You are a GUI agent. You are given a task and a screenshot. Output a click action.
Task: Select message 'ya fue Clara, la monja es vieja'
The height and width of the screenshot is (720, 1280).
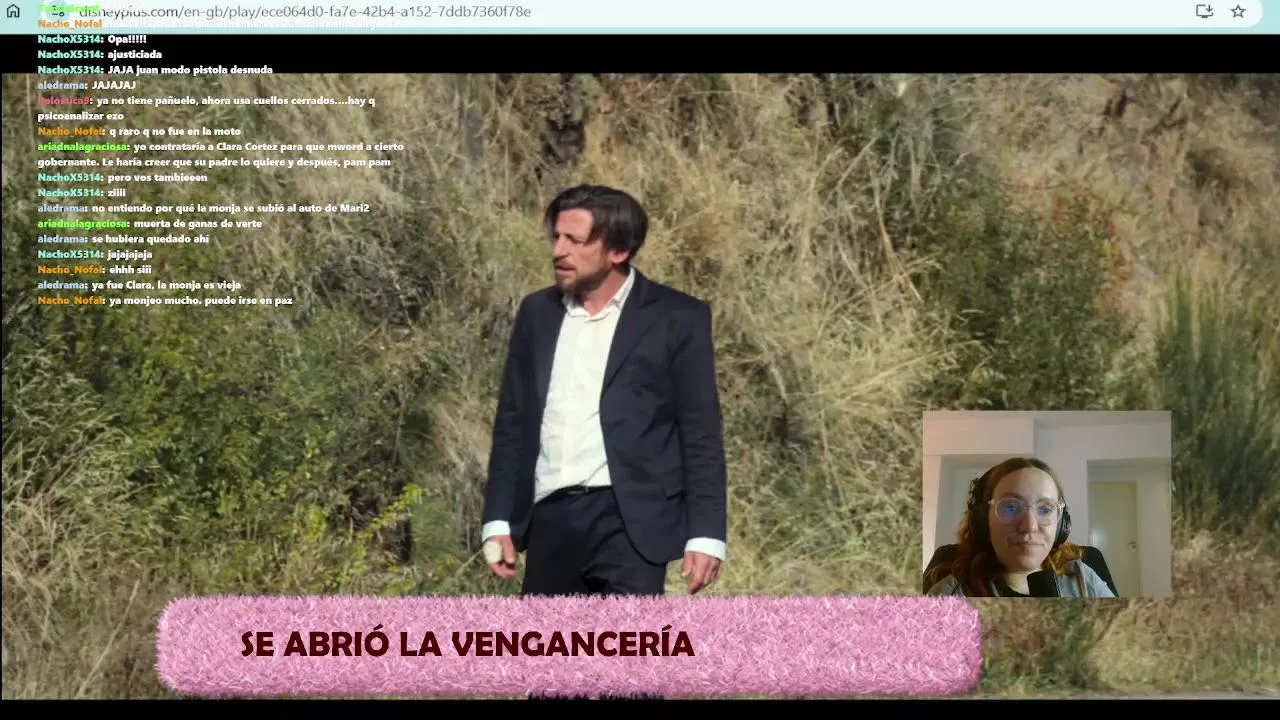[x=166, y=285]
